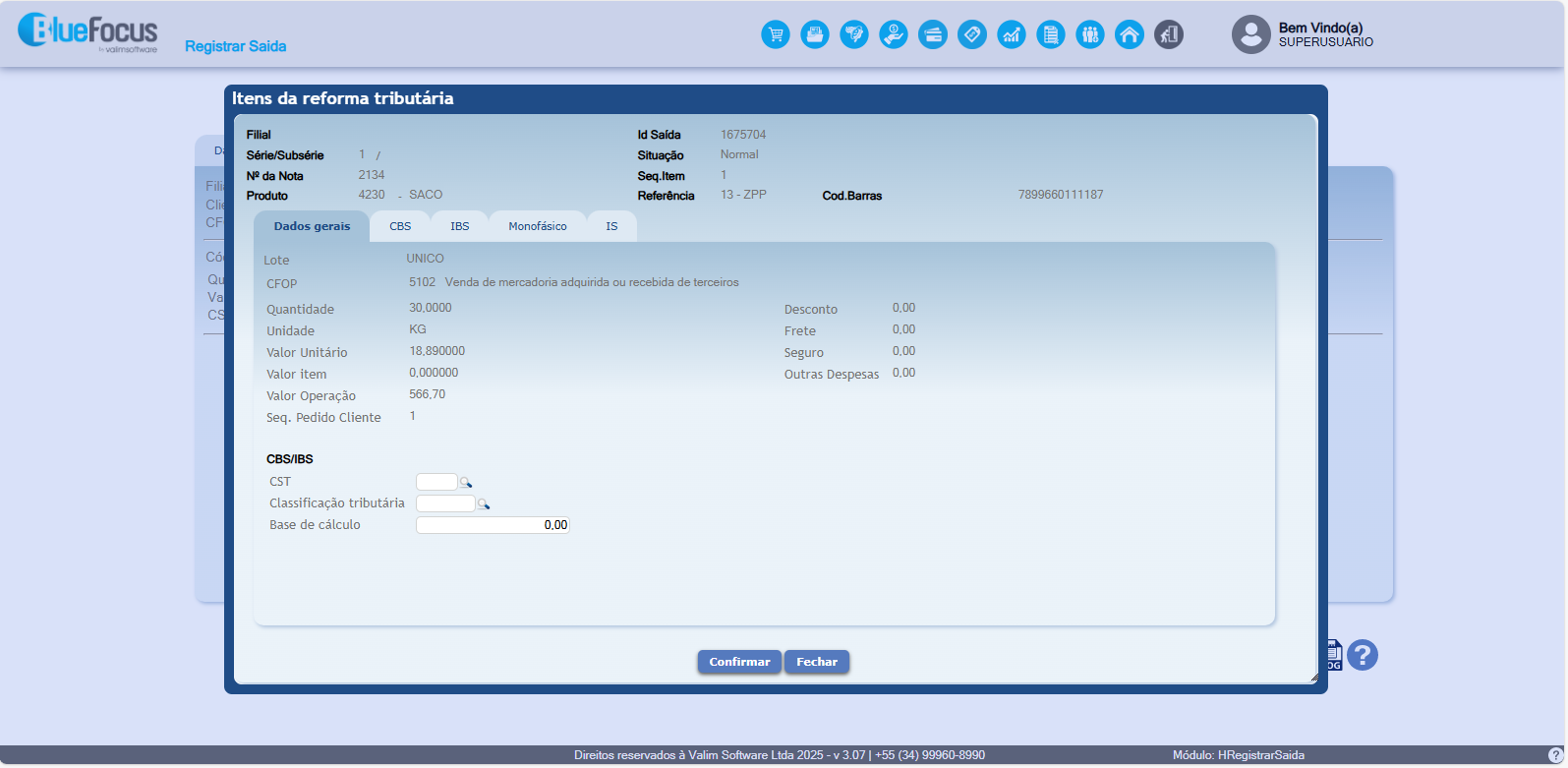Screen dimensions: 1568x768
Task: Click the Base de cálculo field
Action: click(493, 525)
